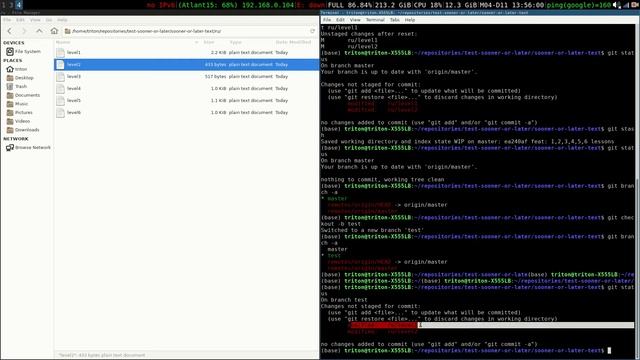The width and height of the screenshot is (640, 360).
Task: Open Help menu in file manager
Action: click(62, 20)
